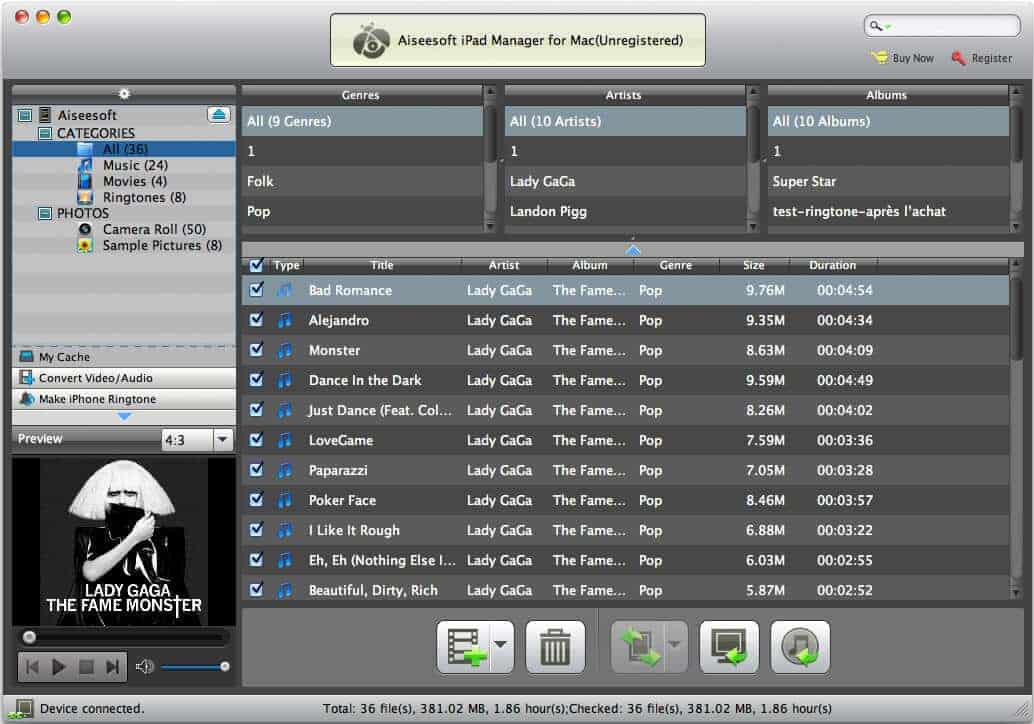The height and width of the screenshot is (724, 1034).
Task: Click the Export to iTunes music icon
Action: coord(800,647)
